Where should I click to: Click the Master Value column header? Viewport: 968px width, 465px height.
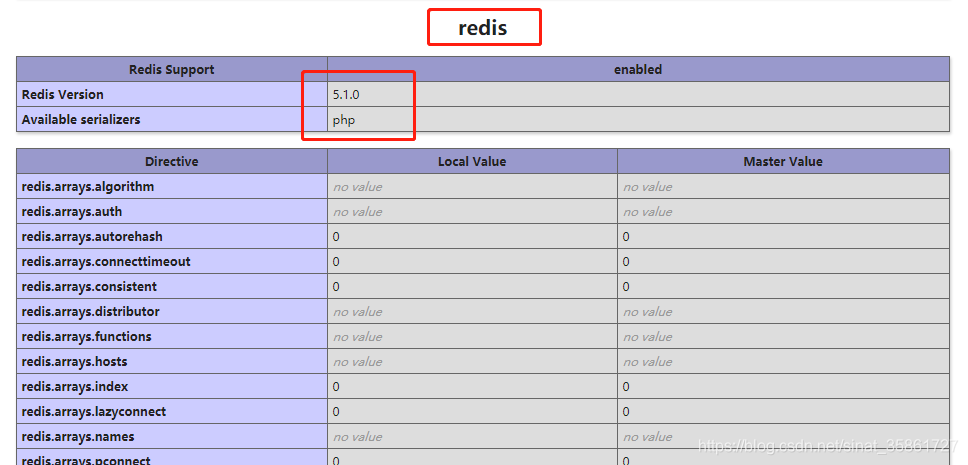click(x=783, y=161)
